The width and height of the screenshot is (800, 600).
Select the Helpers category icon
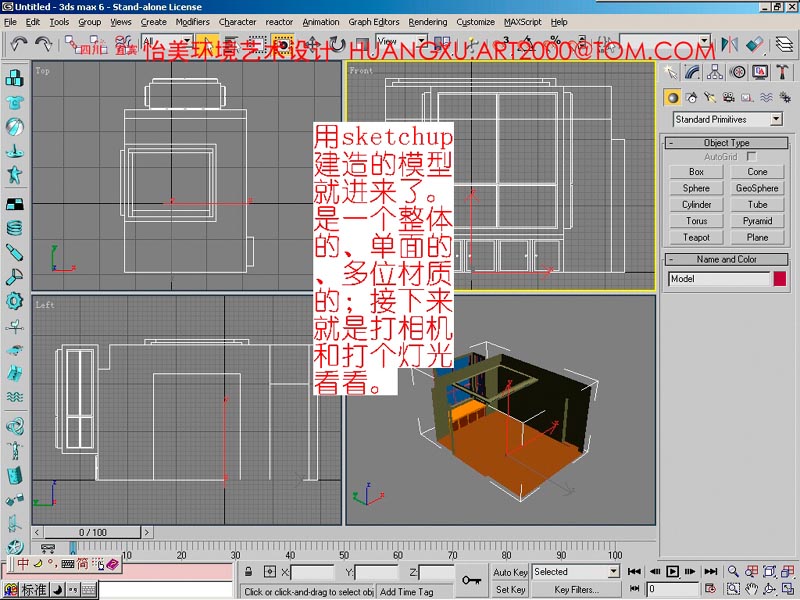pyautogui.click(x=747, y=97)
